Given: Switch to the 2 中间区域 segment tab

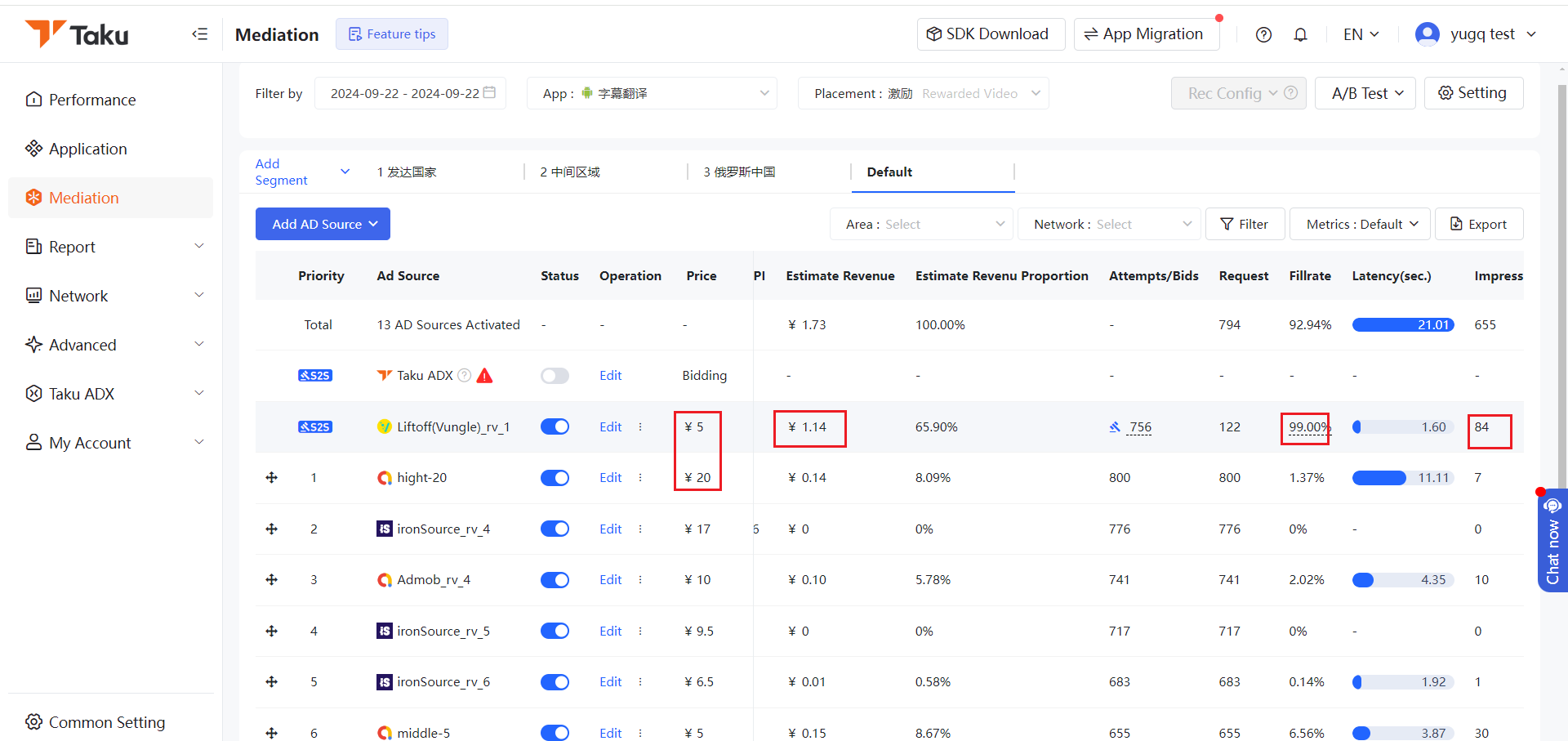Looking at the screenshot, I should [x=570, y=172].
